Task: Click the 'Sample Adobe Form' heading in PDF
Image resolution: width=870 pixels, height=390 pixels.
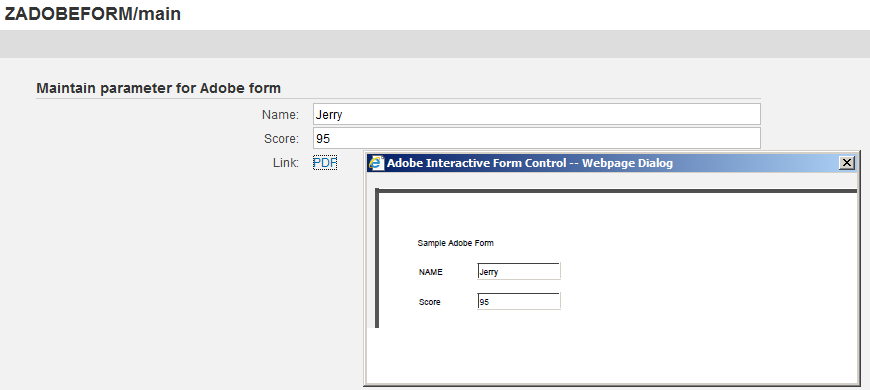Action: point(456,243)
